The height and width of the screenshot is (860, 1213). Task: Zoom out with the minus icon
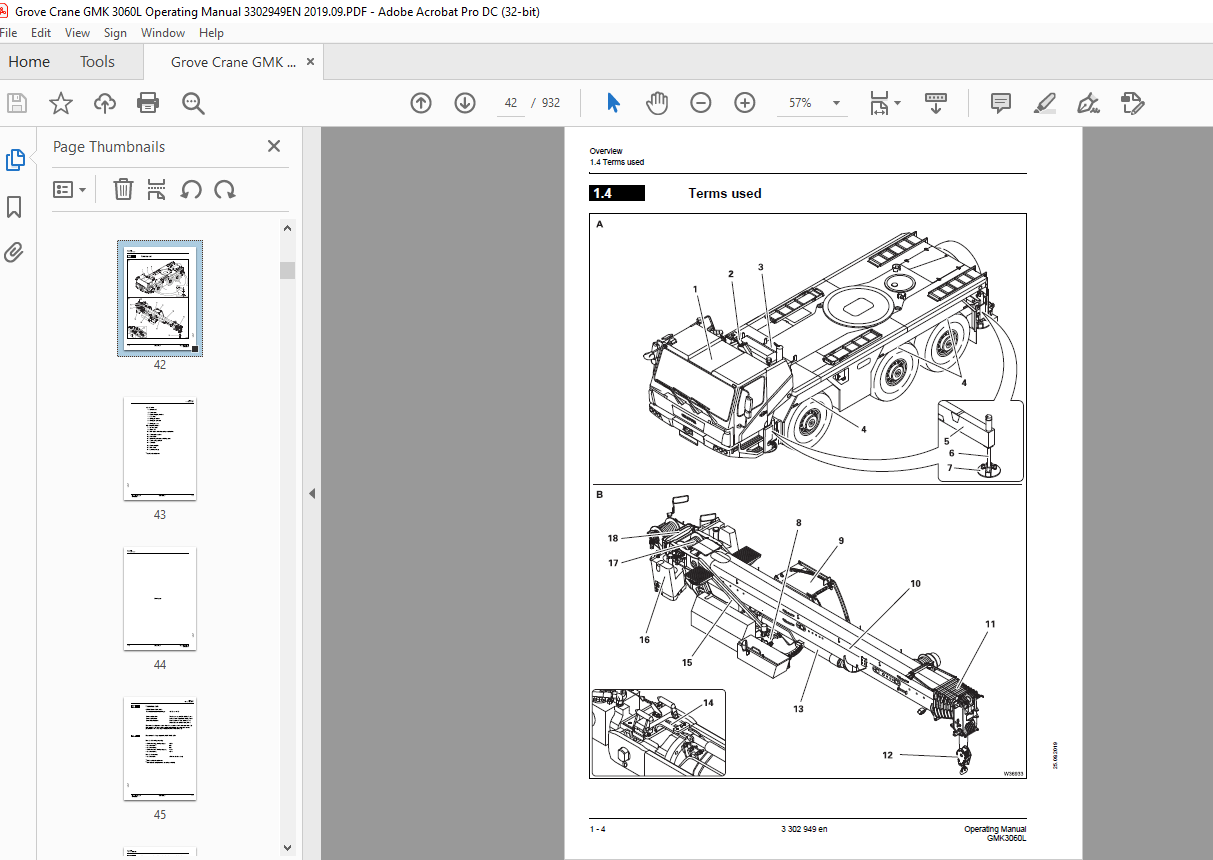point(701,103)
